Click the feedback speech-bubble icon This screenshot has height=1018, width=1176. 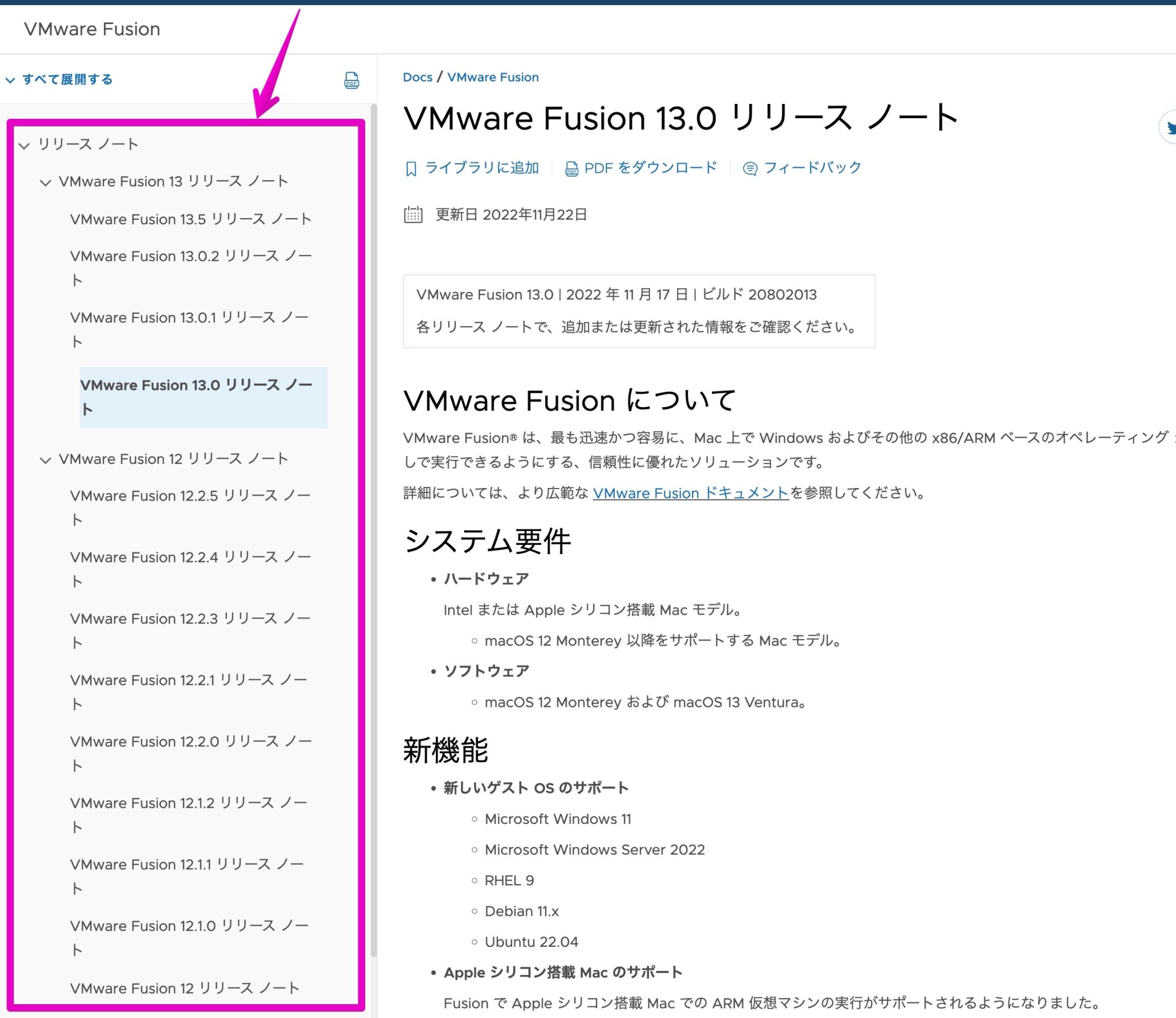pos(749,168)
